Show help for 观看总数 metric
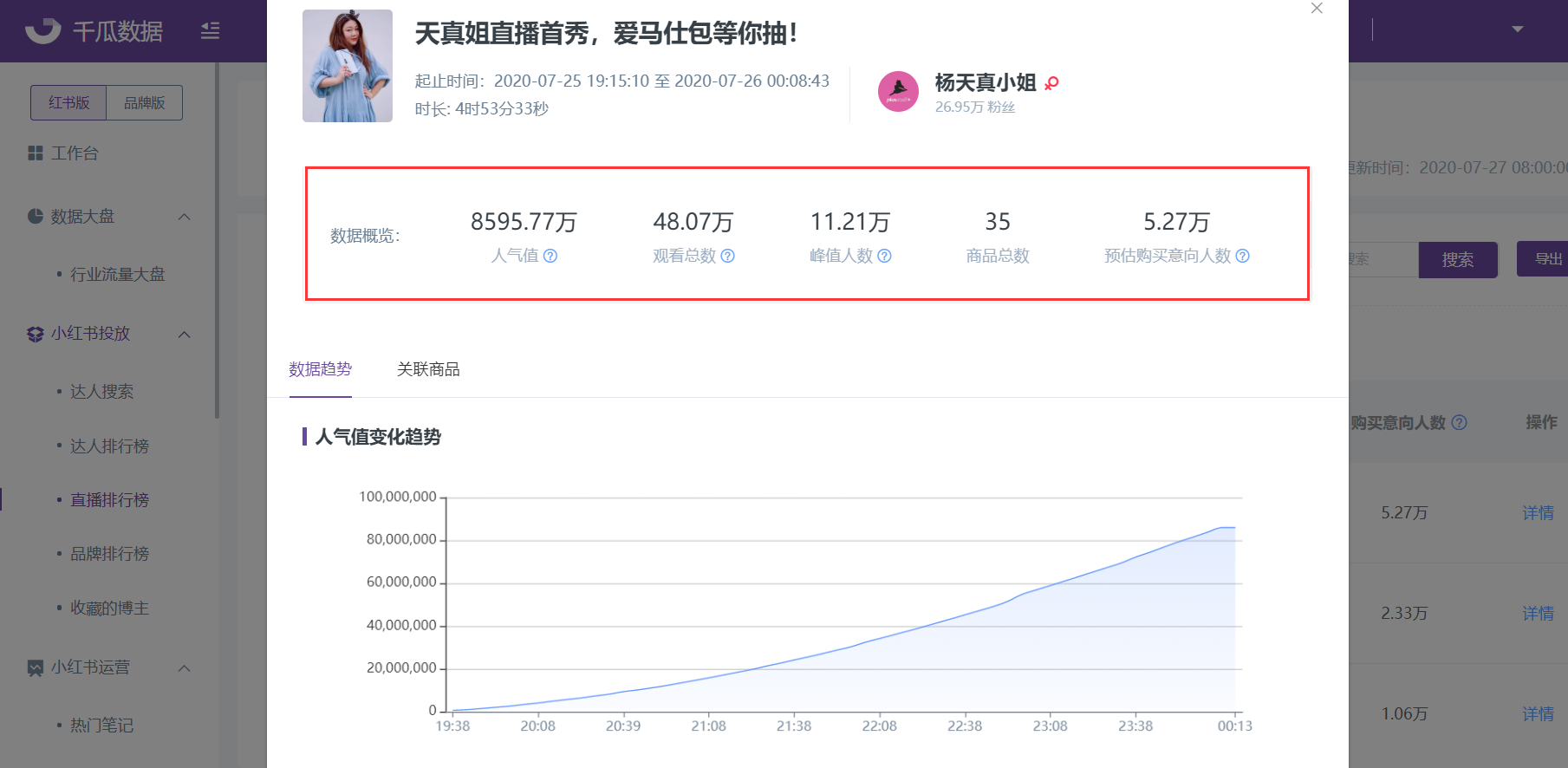Viewport: 1568px width, 768px height. 728,256
